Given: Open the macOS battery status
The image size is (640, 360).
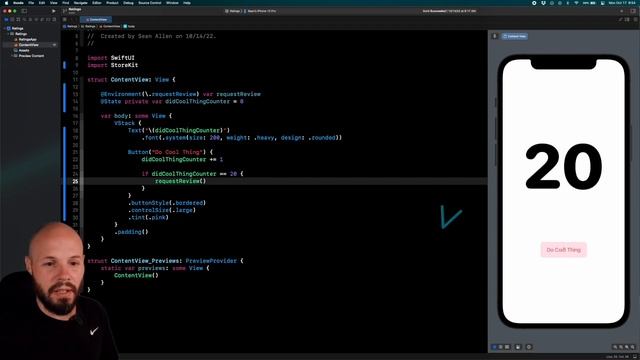Looking at the screenshot, I should (x=589, y=3).
